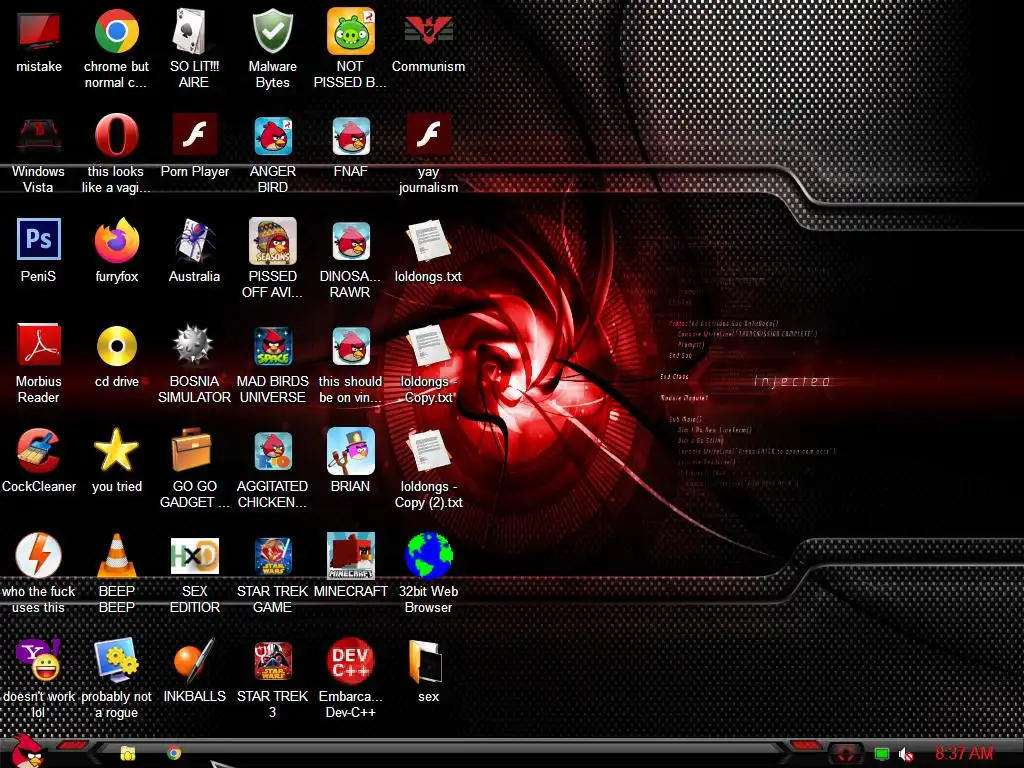Screen dimensions: 1024x768
Task: Open the FNAF Angry Birds icon
Action: click(x=351, y=136)
